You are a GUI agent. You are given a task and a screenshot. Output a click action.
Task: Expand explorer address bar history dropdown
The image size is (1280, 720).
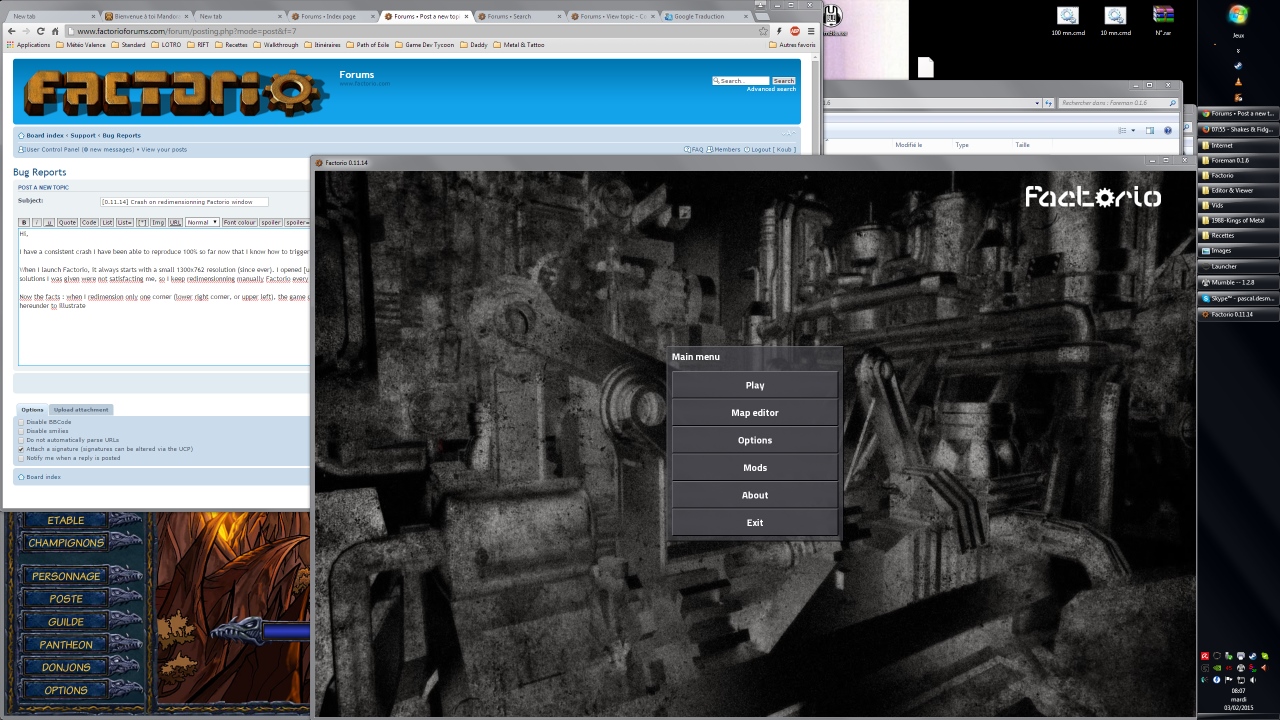pos(1037,103)
